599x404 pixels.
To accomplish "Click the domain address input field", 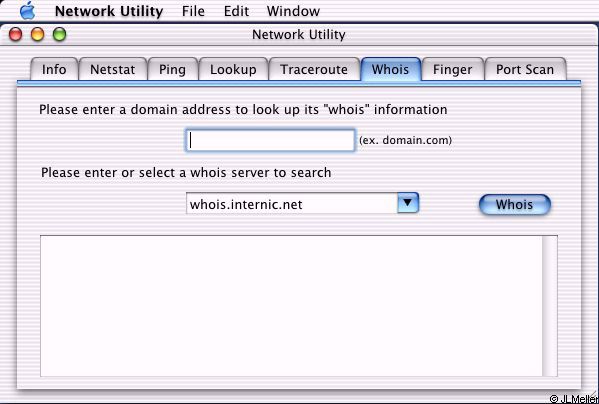I will [x=270, y=140].
